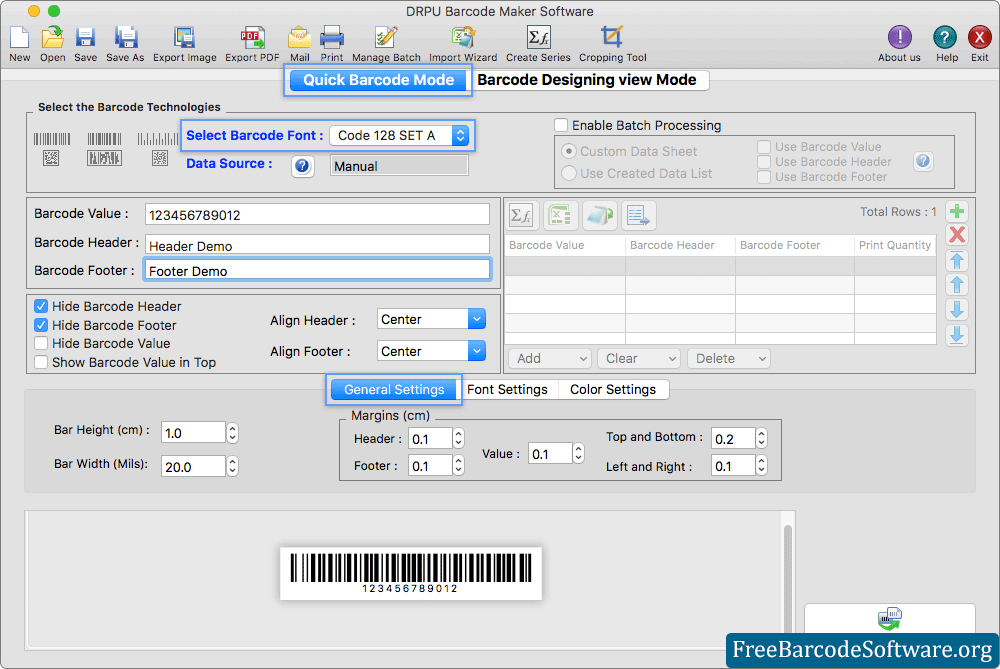Click the Export Image icon
Viewport: 1000px width, 669px height.
point(184,38)
